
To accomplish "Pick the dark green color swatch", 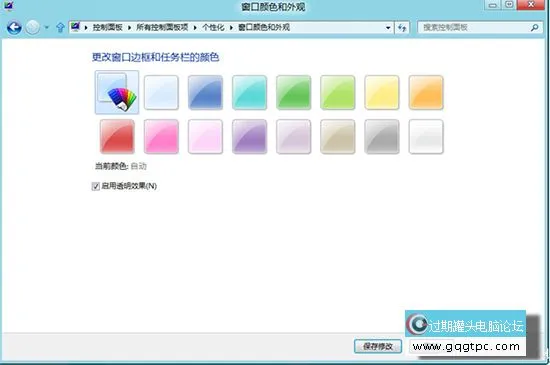I will 294,93.
